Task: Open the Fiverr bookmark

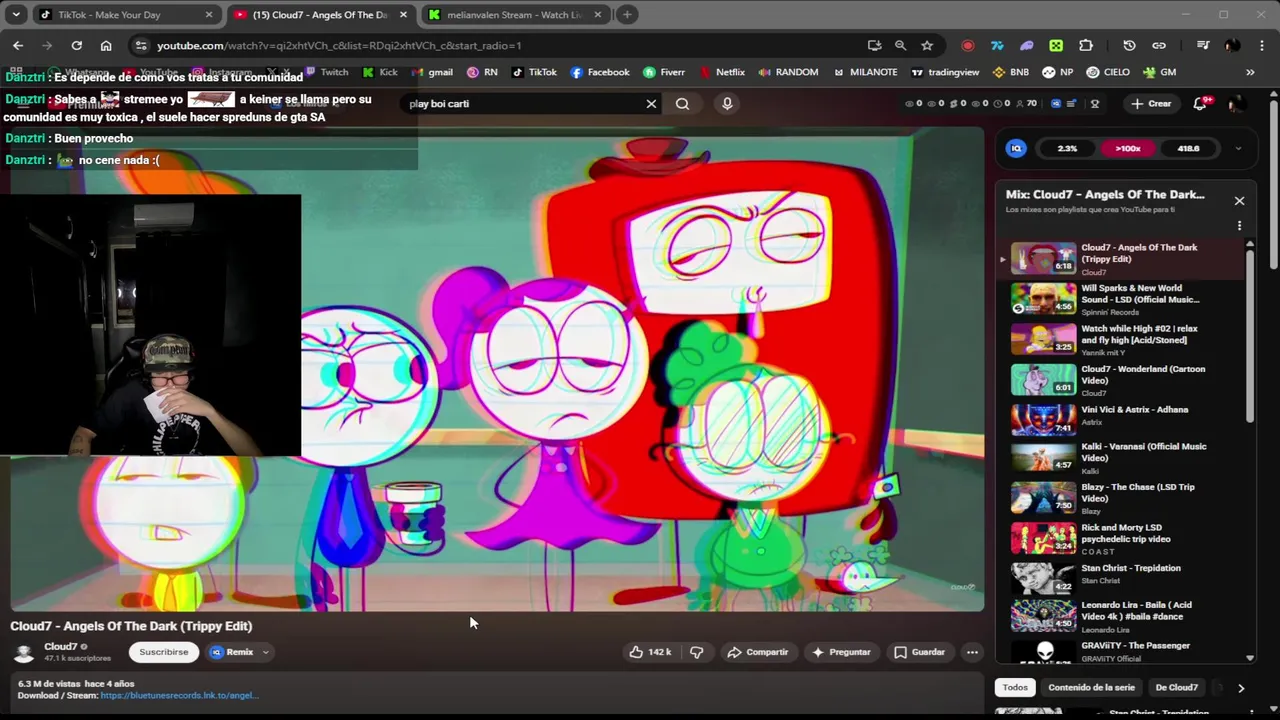Action: pos(664,72)
